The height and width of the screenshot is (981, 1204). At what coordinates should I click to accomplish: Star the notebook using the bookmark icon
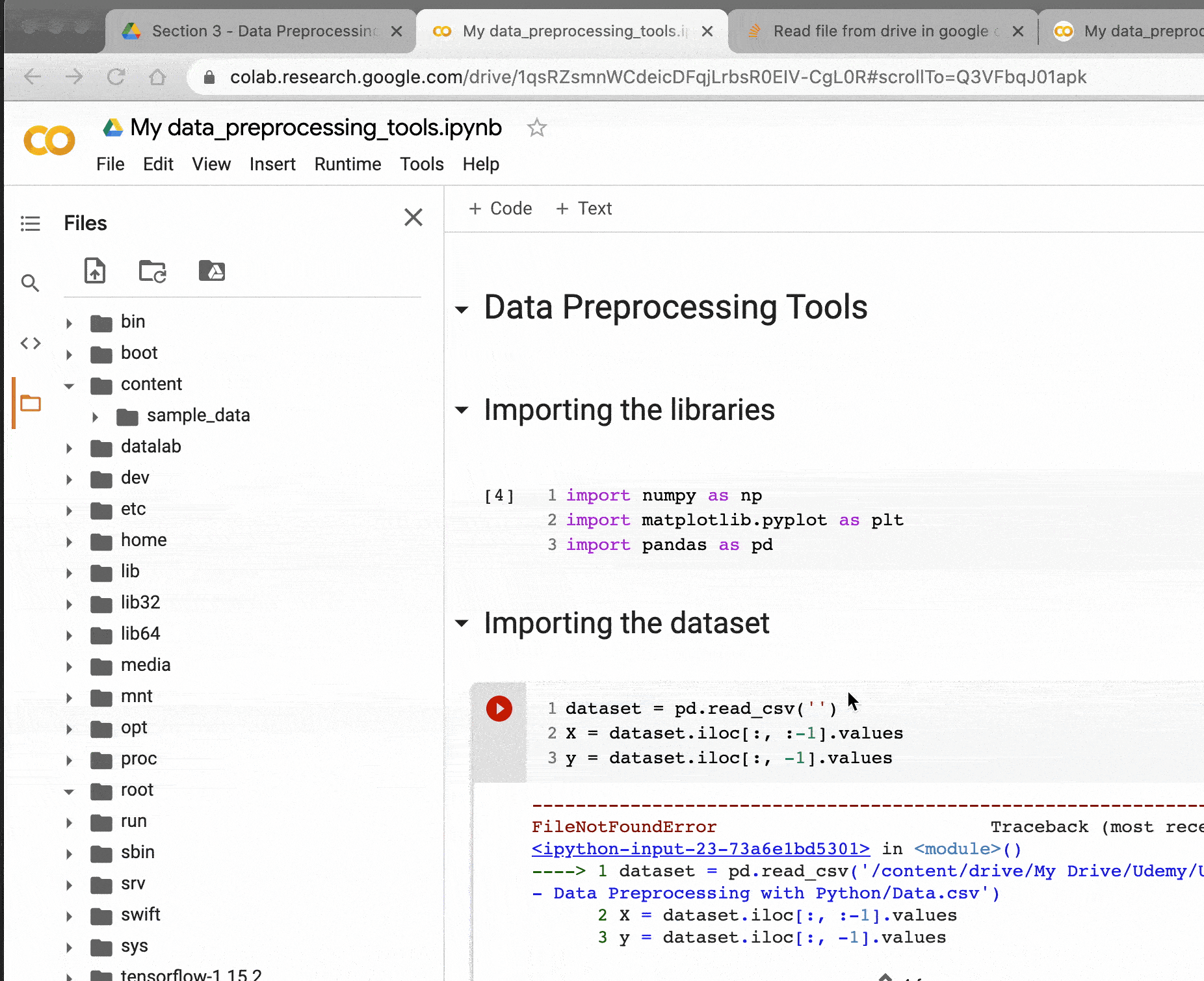pos(537,128)
